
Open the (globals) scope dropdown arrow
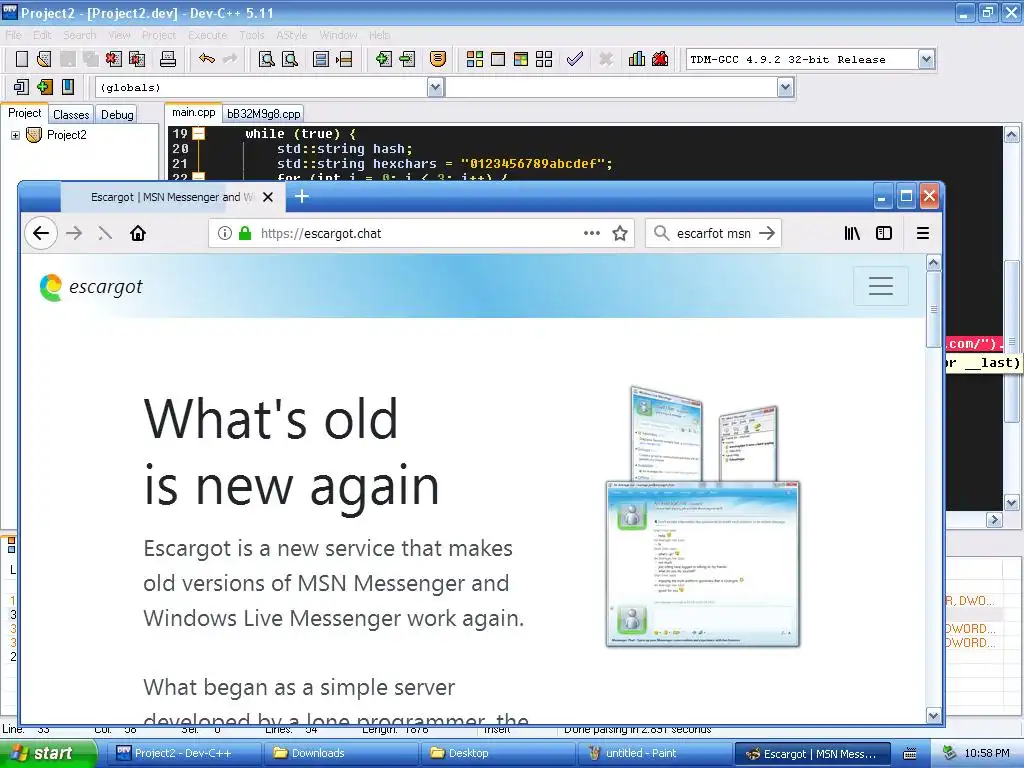pos(436,87)
